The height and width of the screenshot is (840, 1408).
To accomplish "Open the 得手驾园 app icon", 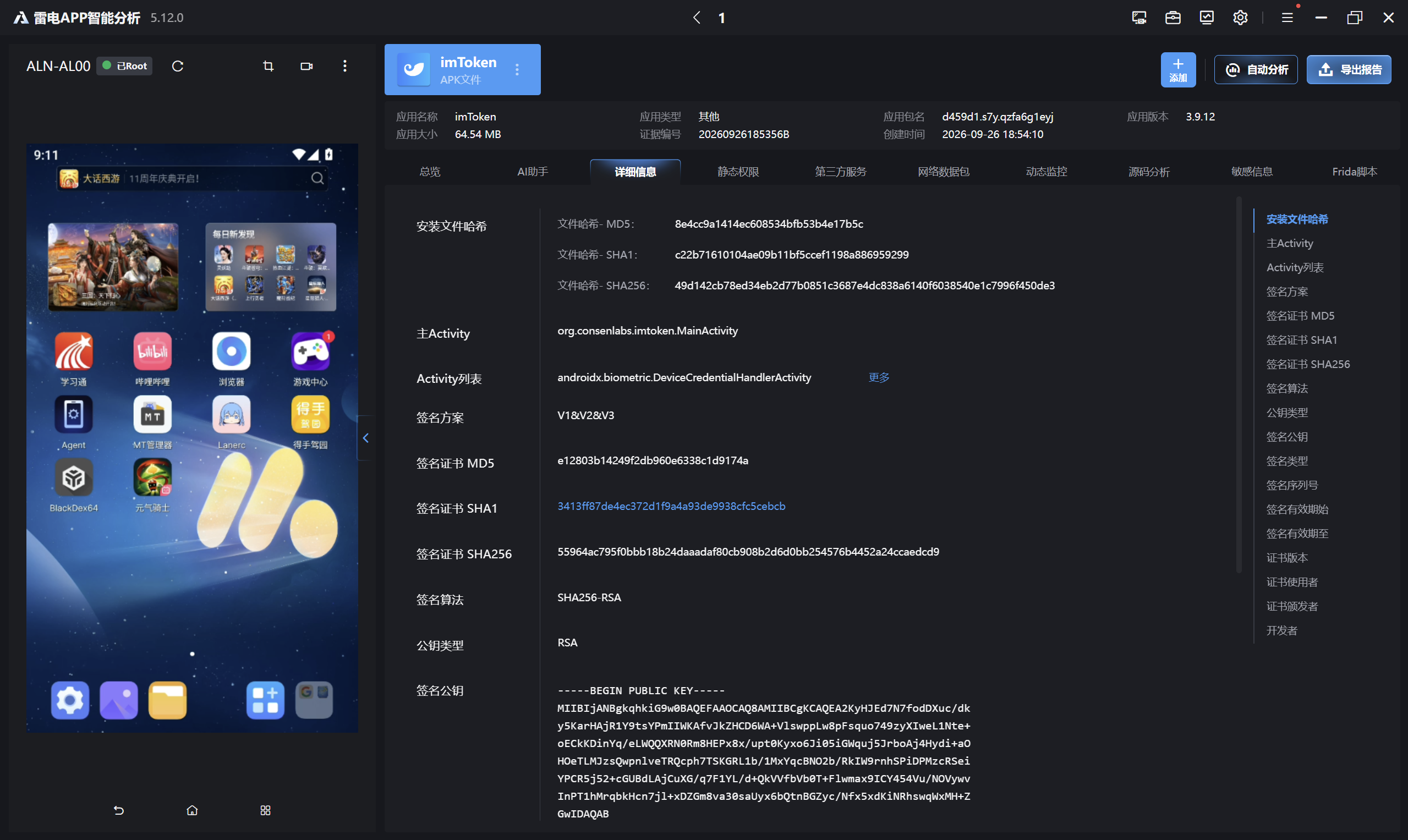I will (x=310, y=422).
